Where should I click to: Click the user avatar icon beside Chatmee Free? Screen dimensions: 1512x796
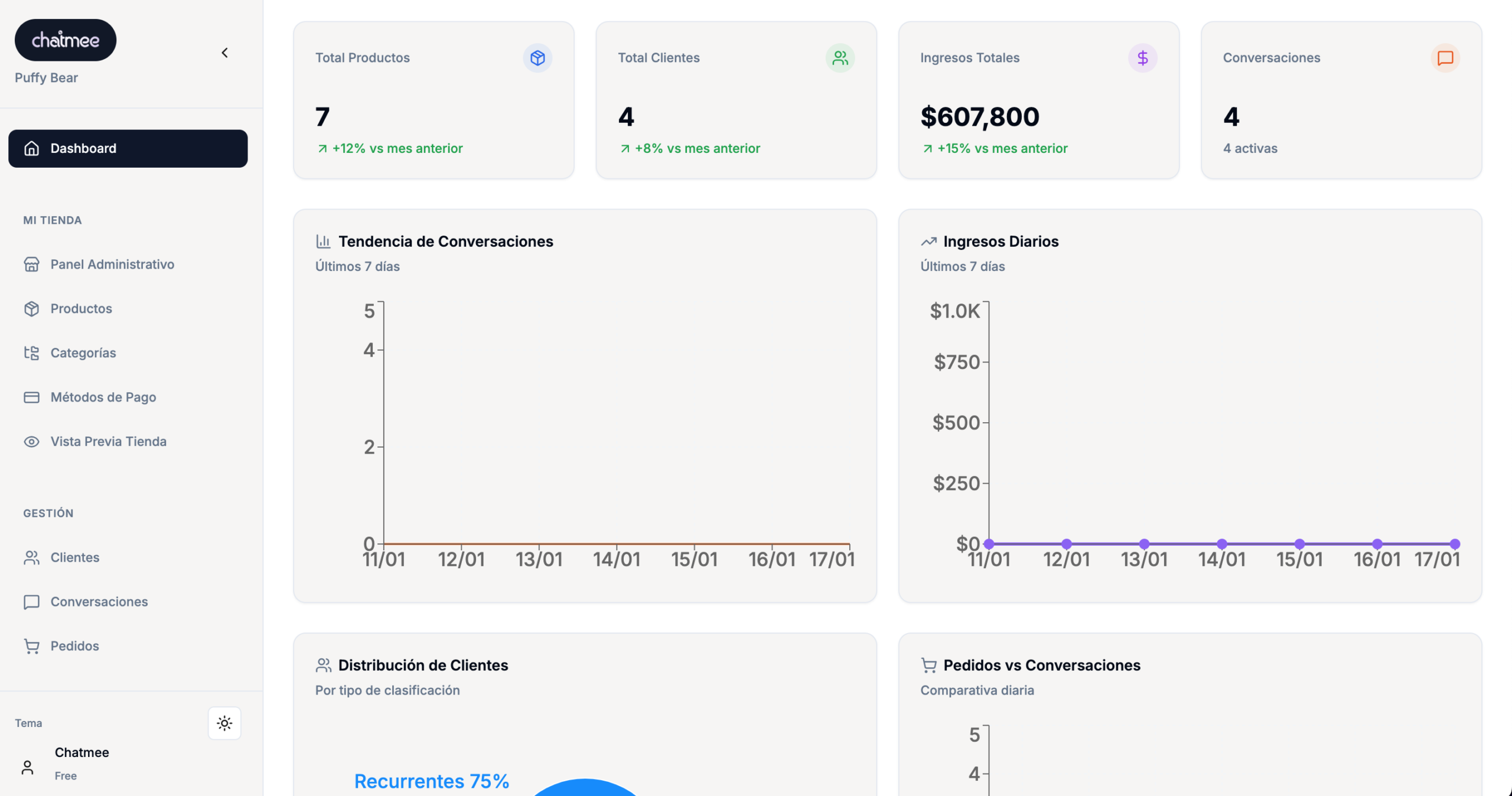(27, 767)
